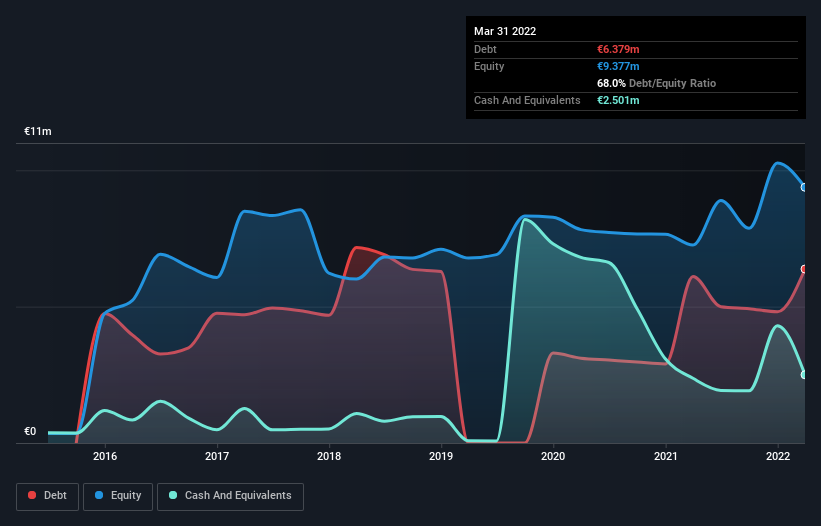The height and width of the screenshot is (526, 821).
Task: Toggle Cash And Equivalents legend button
Action: [x=230, y=496]
